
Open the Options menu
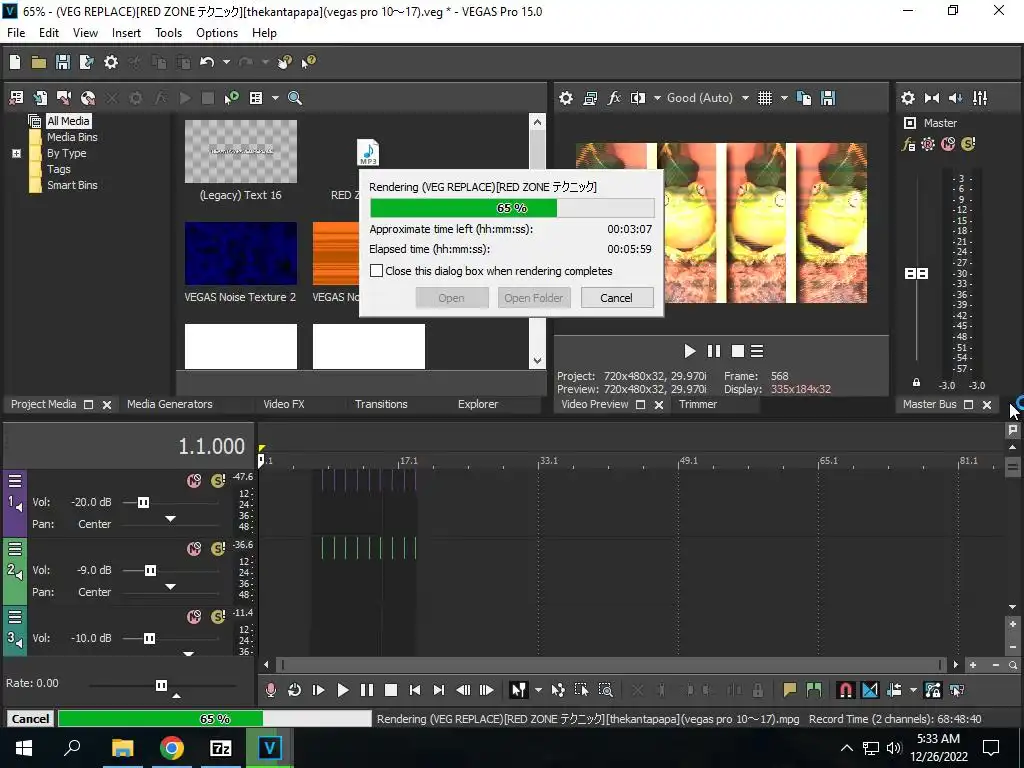click(x=217, y=33)
